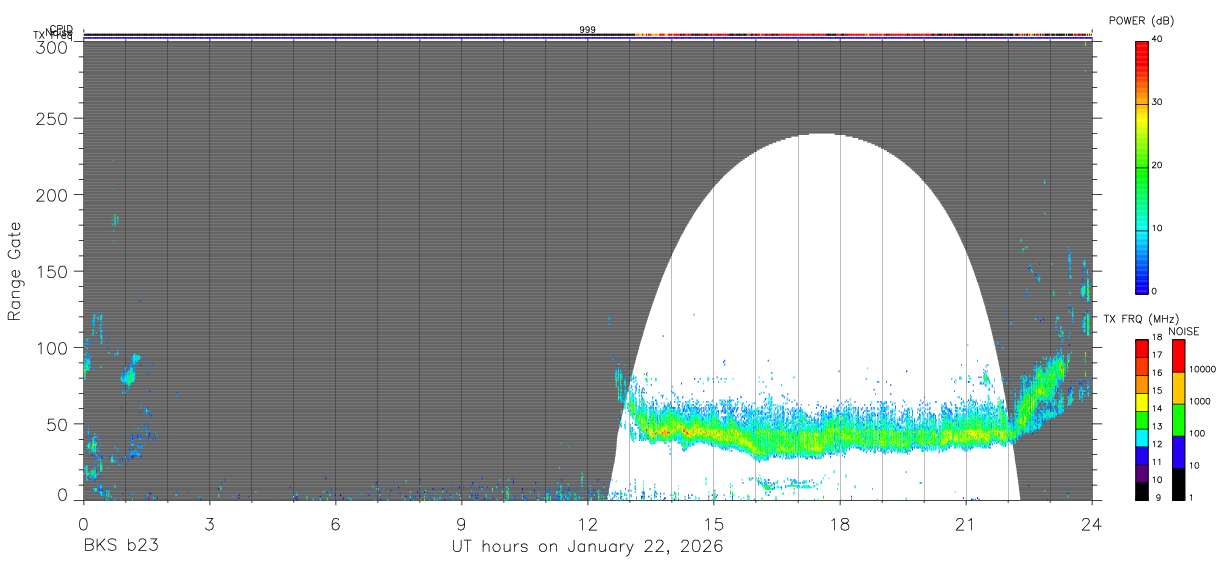Click the red NOISE legend swatch above 10000
1228x567 pixels.
point(1178,356)
